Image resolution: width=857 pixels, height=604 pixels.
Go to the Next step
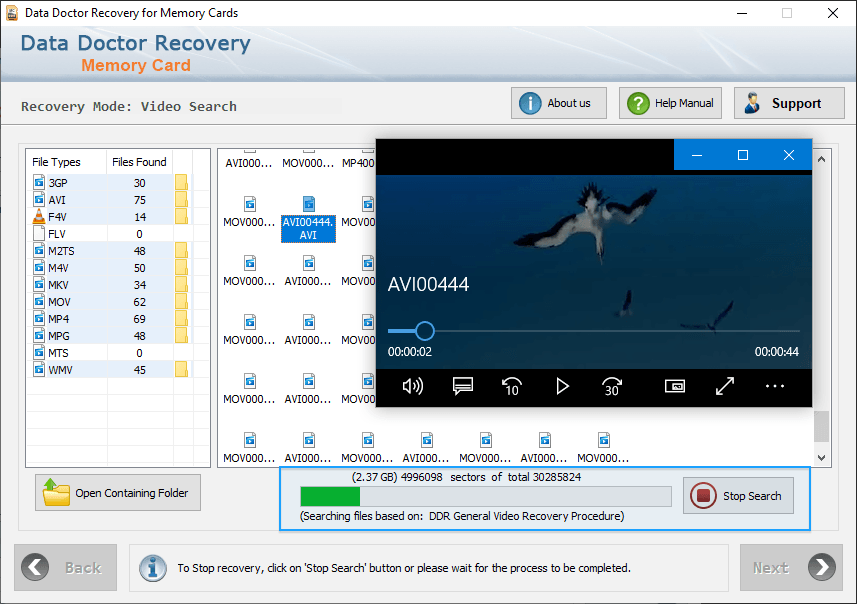pos(791,567)
